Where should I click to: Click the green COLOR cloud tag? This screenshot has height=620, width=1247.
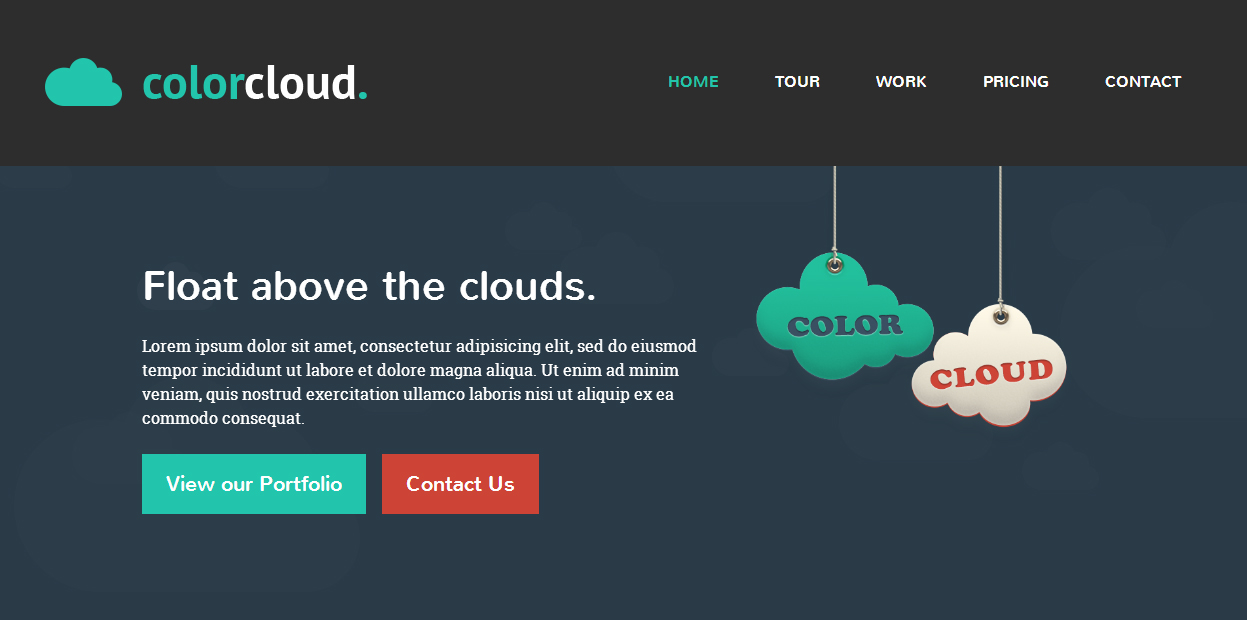(x=844, y=318)
